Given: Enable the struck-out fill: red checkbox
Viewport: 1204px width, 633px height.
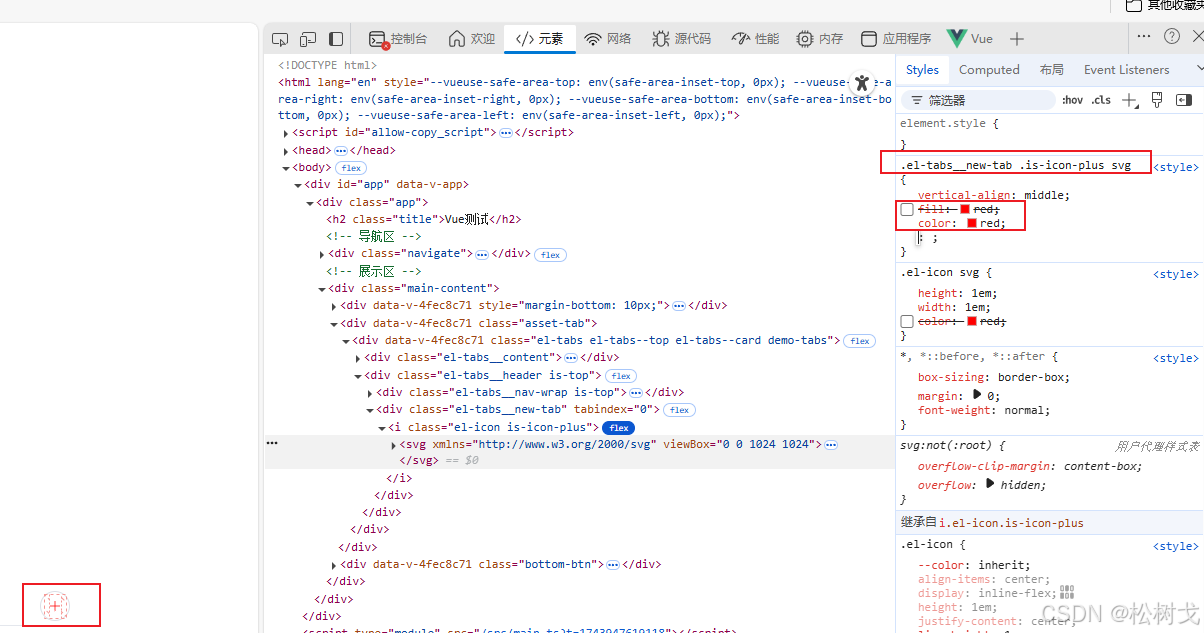Looking at the screenshot, I should 907,209.
